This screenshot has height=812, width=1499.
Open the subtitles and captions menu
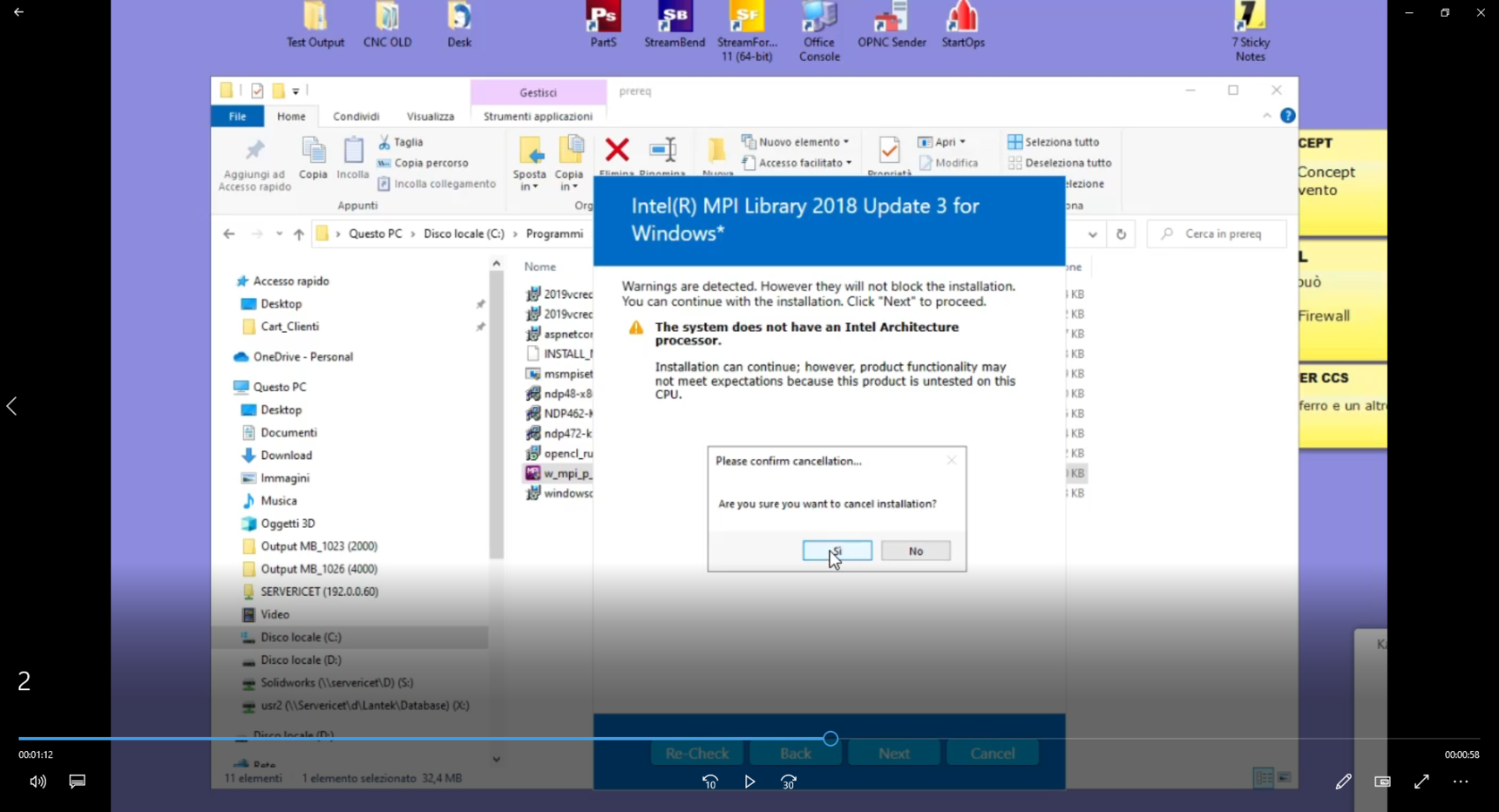click(78, 782)
